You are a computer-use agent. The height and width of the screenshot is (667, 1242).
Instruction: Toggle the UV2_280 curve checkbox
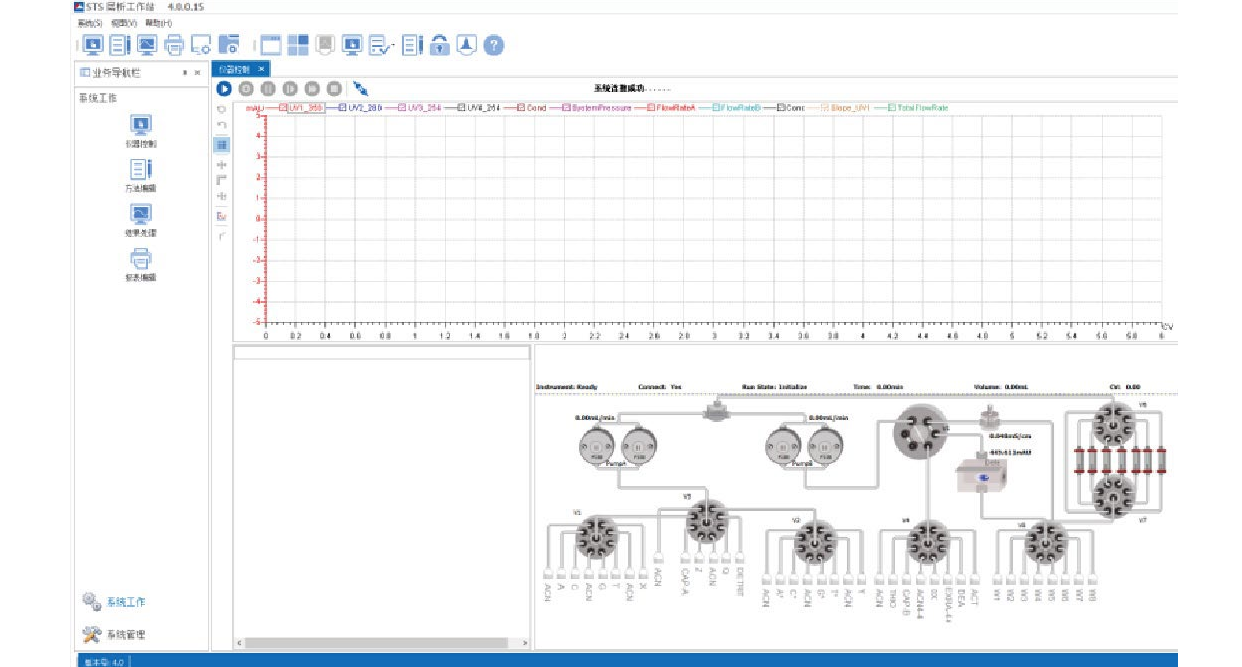(x=343, y=107)
